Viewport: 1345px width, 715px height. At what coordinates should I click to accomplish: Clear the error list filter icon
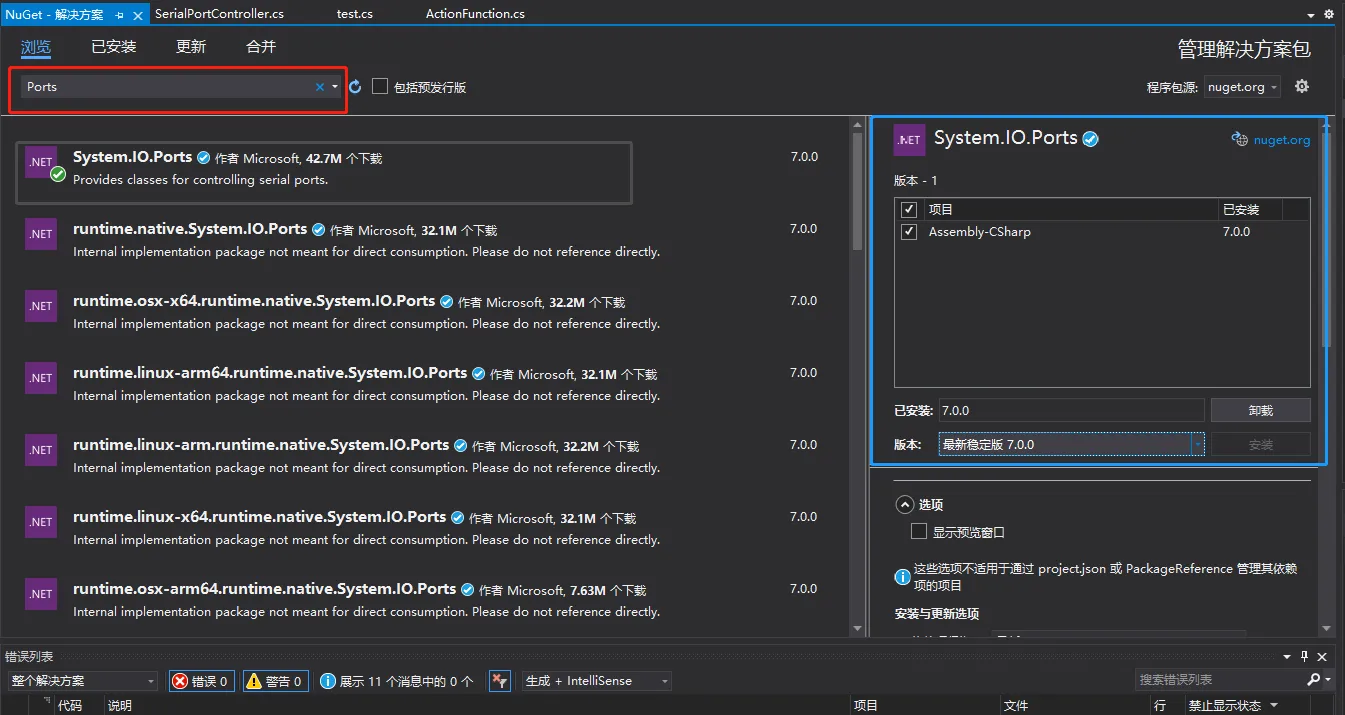[x=500, y=681]
